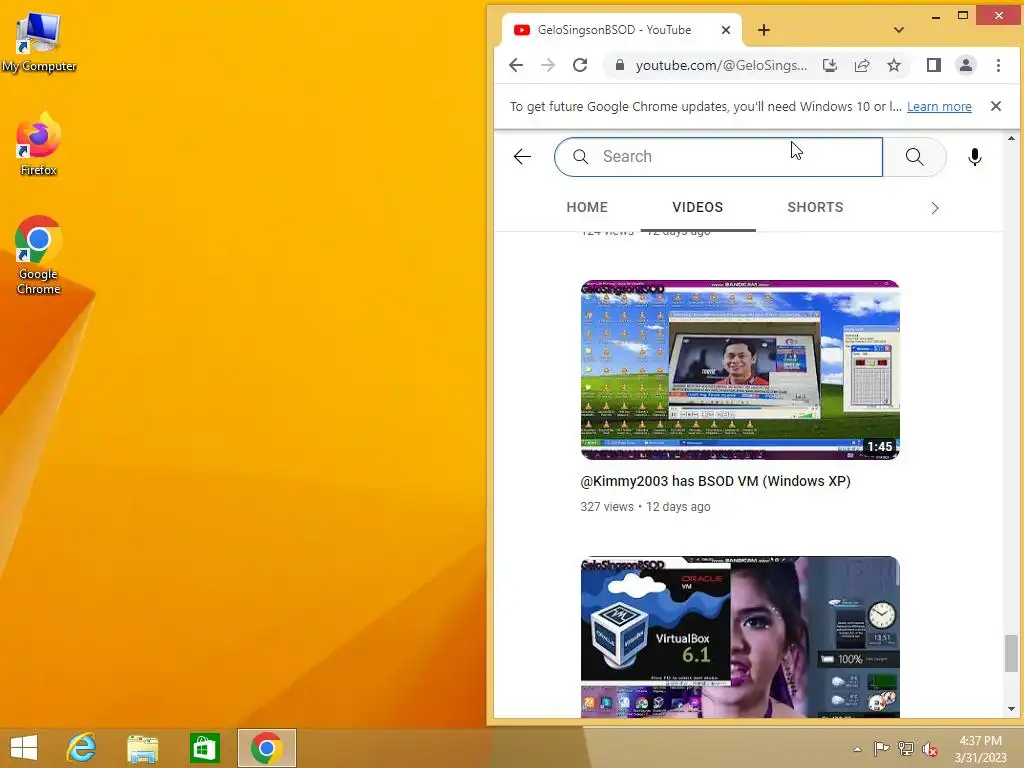Open Google Chrome desktop shortcut
This screenshot has width=1024, height=768.
click(39, 255)
